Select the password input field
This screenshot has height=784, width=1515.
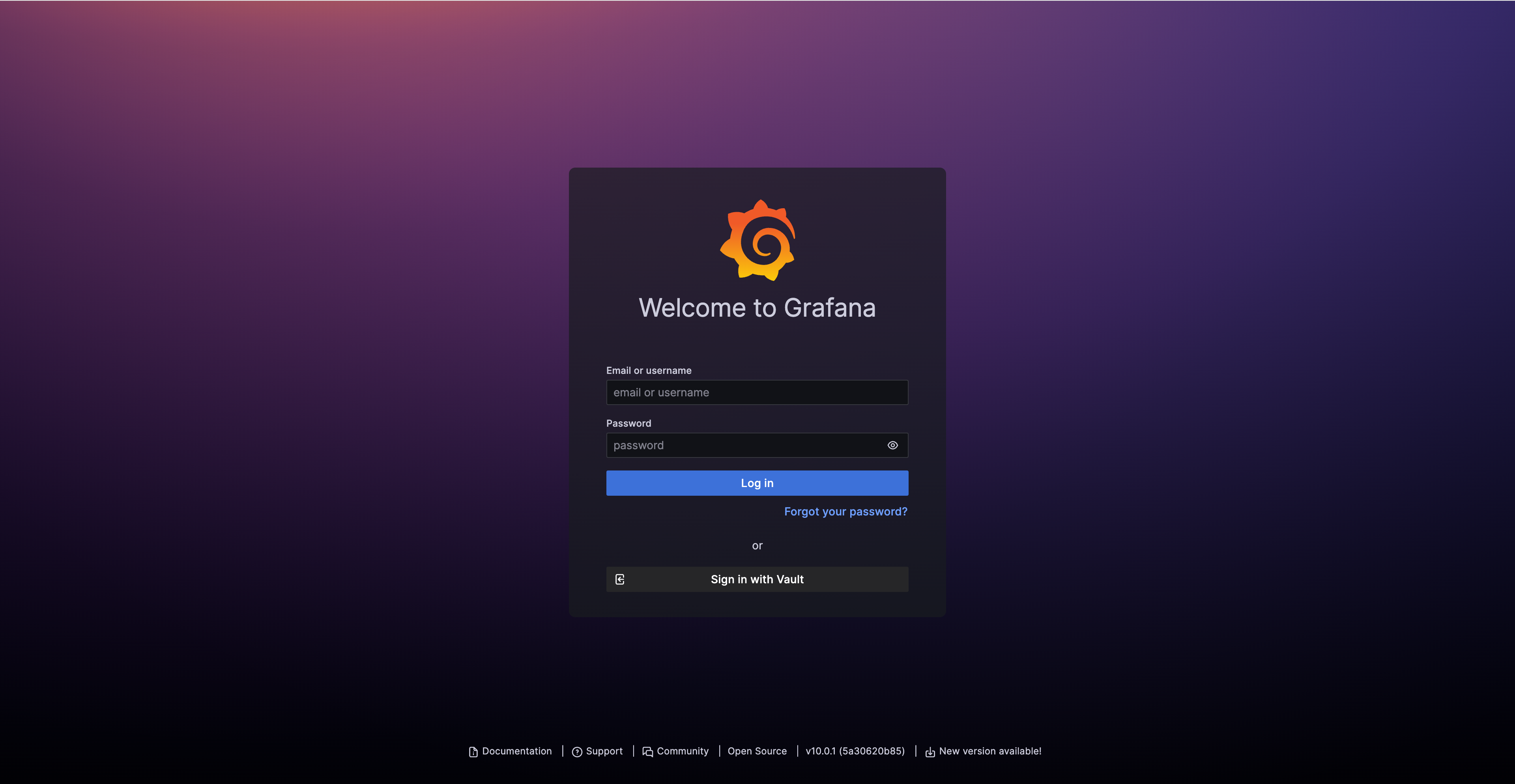(757, 445)
